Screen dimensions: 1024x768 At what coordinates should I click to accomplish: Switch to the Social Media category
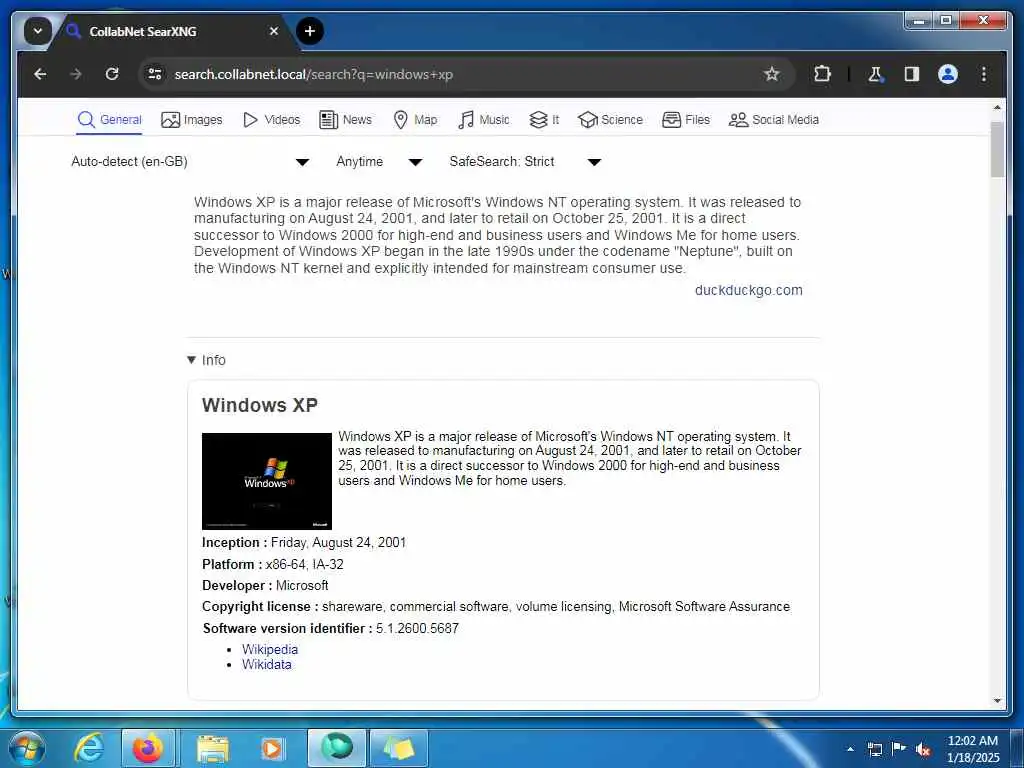point(773,120)
